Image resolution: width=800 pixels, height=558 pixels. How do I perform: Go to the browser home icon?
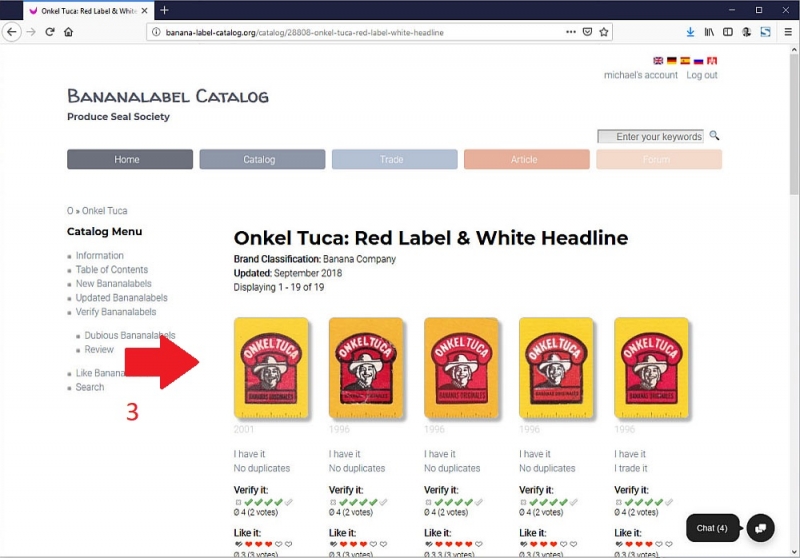(68, 32)
